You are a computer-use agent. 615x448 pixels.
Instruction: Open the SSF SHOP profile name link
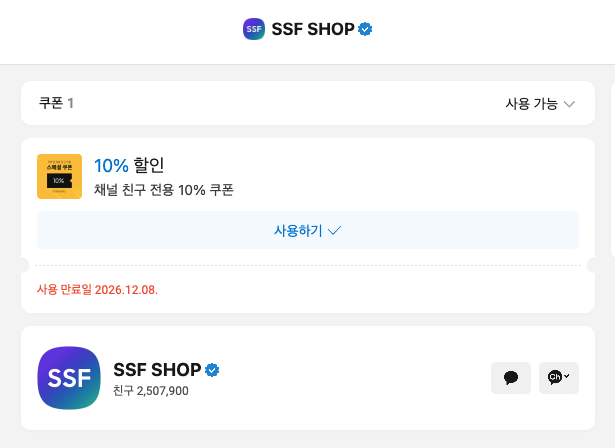pyautogui.click(x=157, y=370)
